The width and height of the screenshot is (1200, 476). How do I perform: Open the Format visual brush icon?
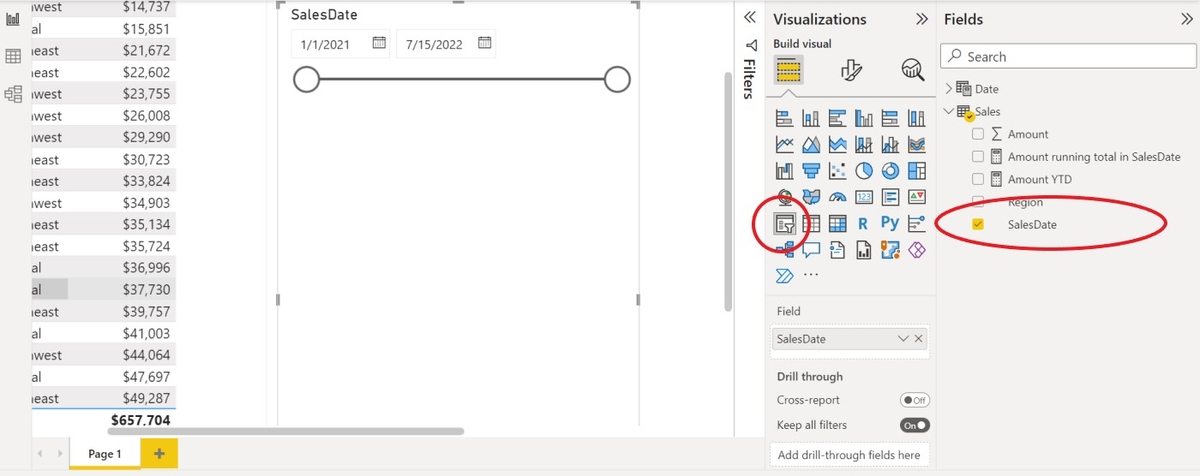click(851, 69)
